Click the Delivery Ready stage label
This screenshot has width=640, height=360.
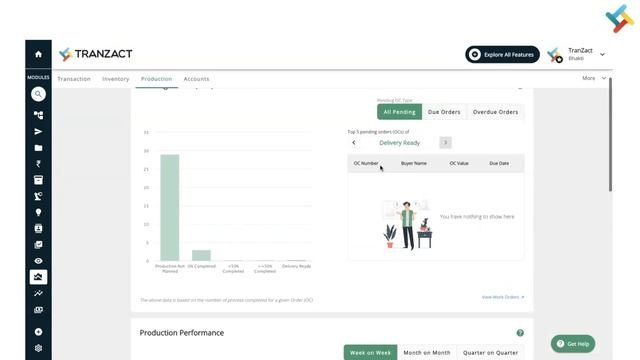[400, 142]
